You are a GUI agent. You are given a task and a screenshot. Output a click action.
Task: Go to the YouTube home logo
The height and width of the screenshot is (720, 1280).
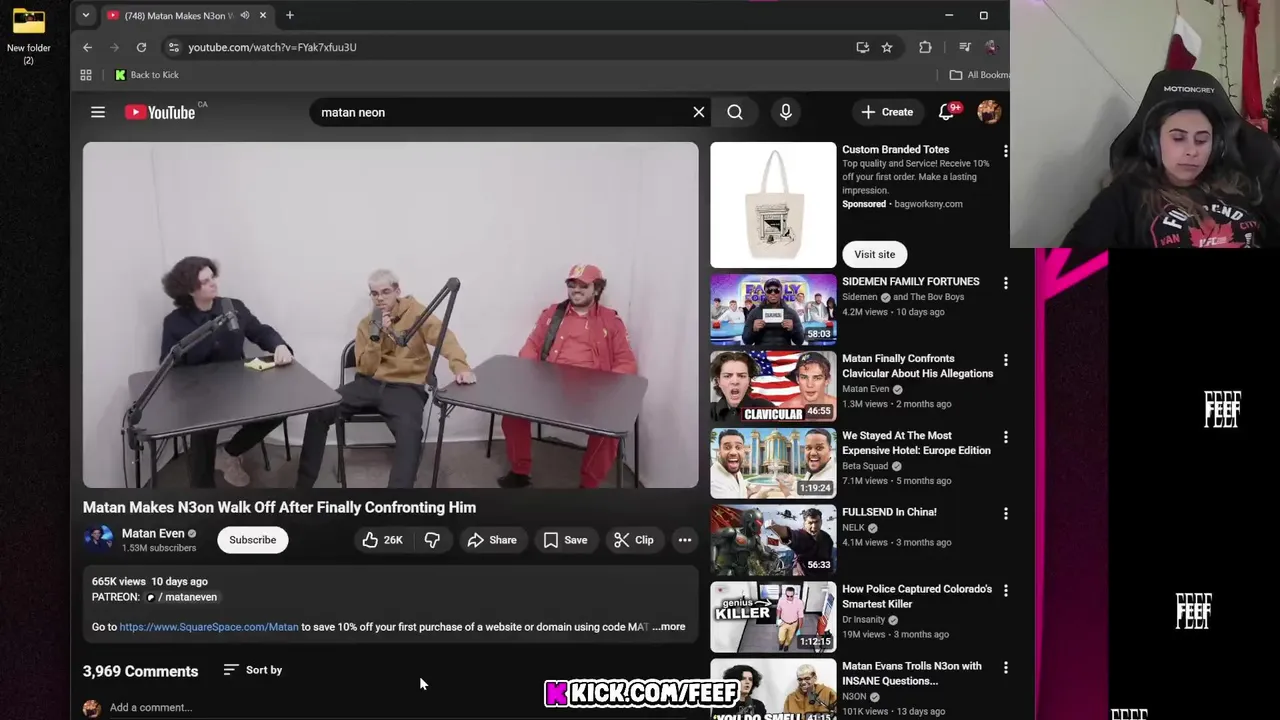pos(160,112)
